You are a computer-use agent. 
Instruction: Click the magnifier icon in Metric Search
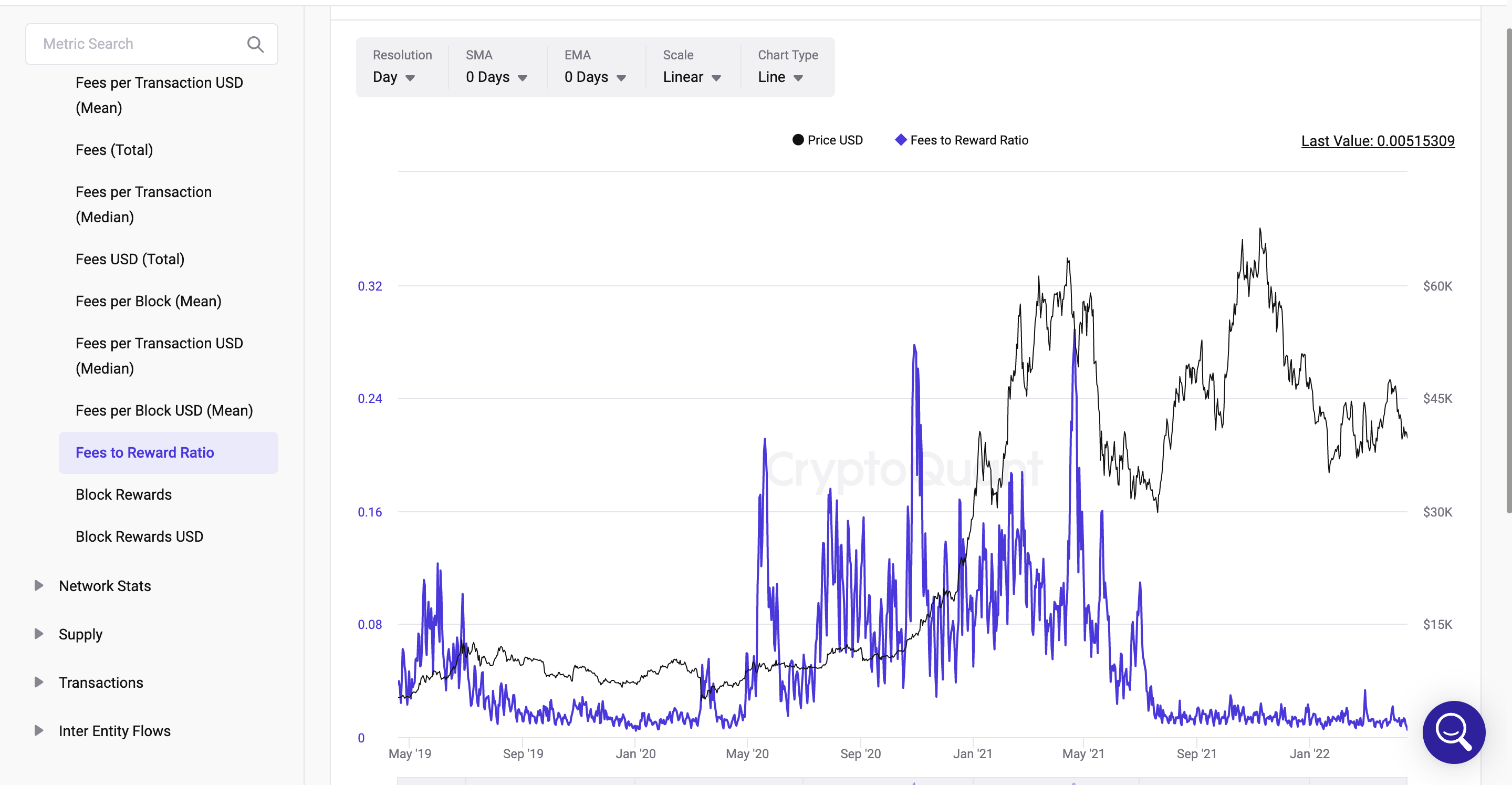click(x=255, y=44)
